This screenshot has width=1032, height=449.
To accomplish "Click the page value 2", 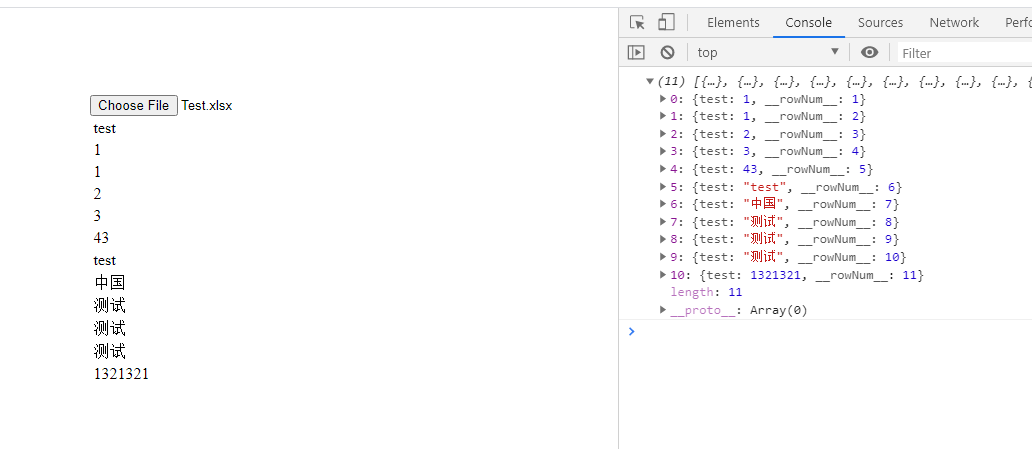I will pos(97,194).
